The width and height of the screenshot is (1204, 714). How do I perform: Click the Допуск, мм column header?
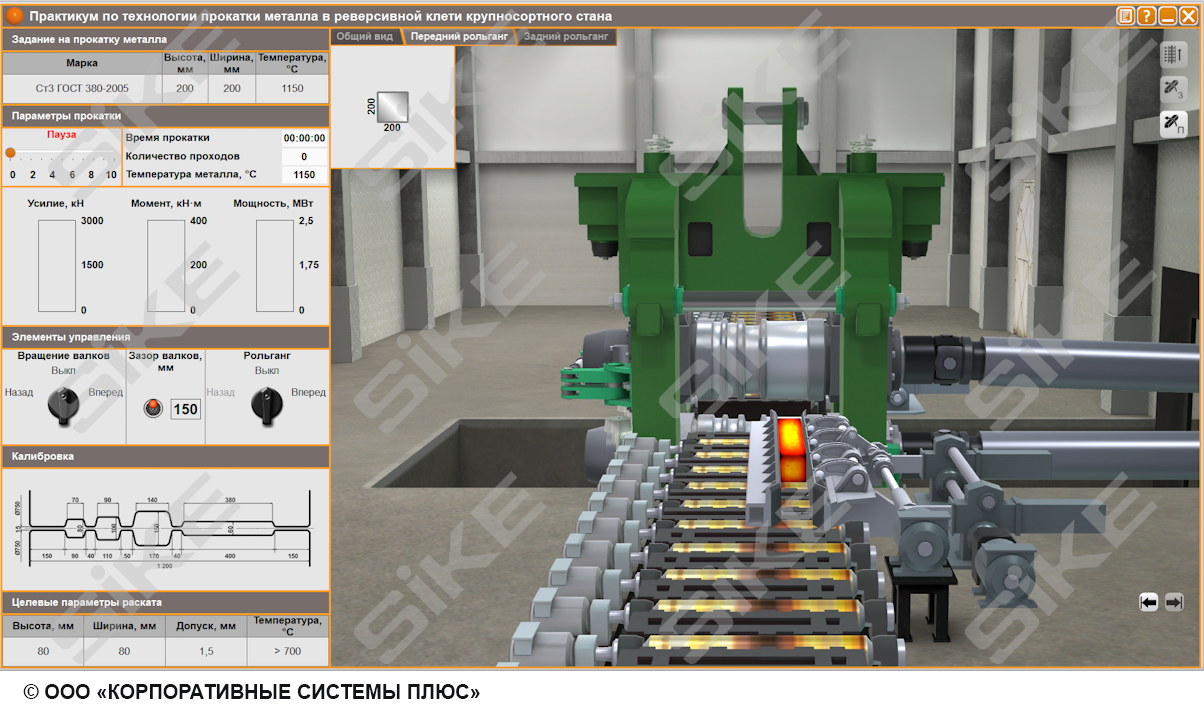[x=206, y=626]
